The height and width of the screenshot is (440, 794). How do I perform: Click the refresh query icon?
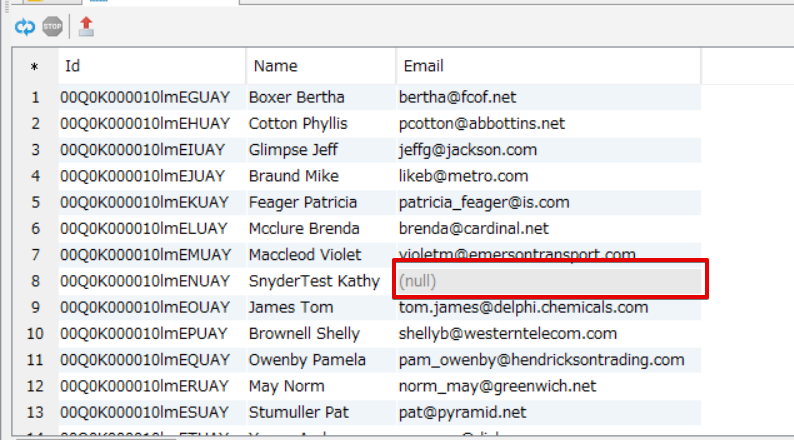point(25,26)
